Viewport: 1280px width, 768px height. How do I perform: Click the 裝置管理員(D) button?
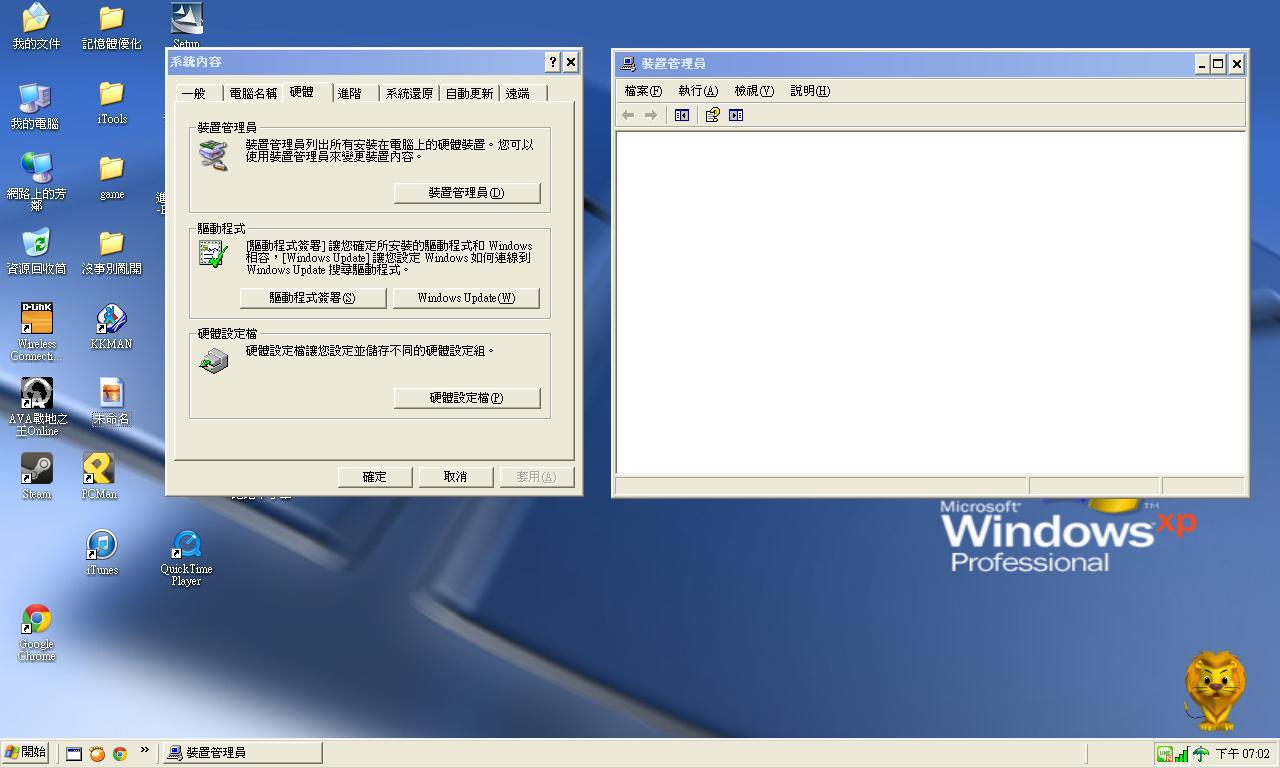pyautogui.click(x=467, y=193)
